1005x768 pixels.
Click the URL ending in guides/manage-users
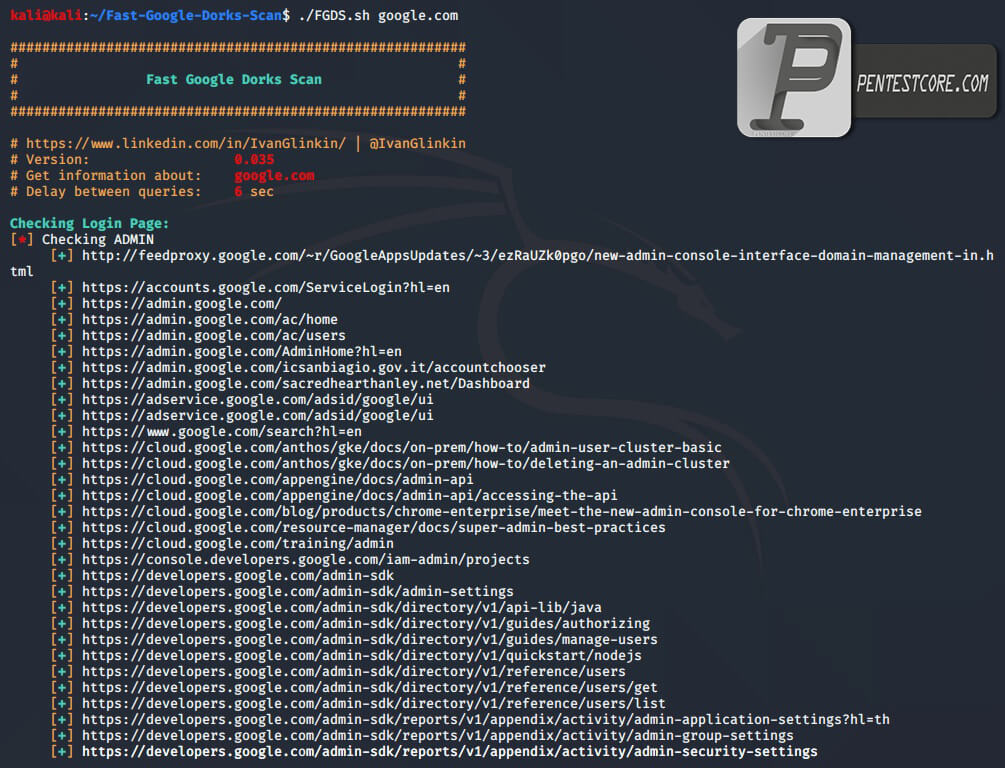pos(370,640)
